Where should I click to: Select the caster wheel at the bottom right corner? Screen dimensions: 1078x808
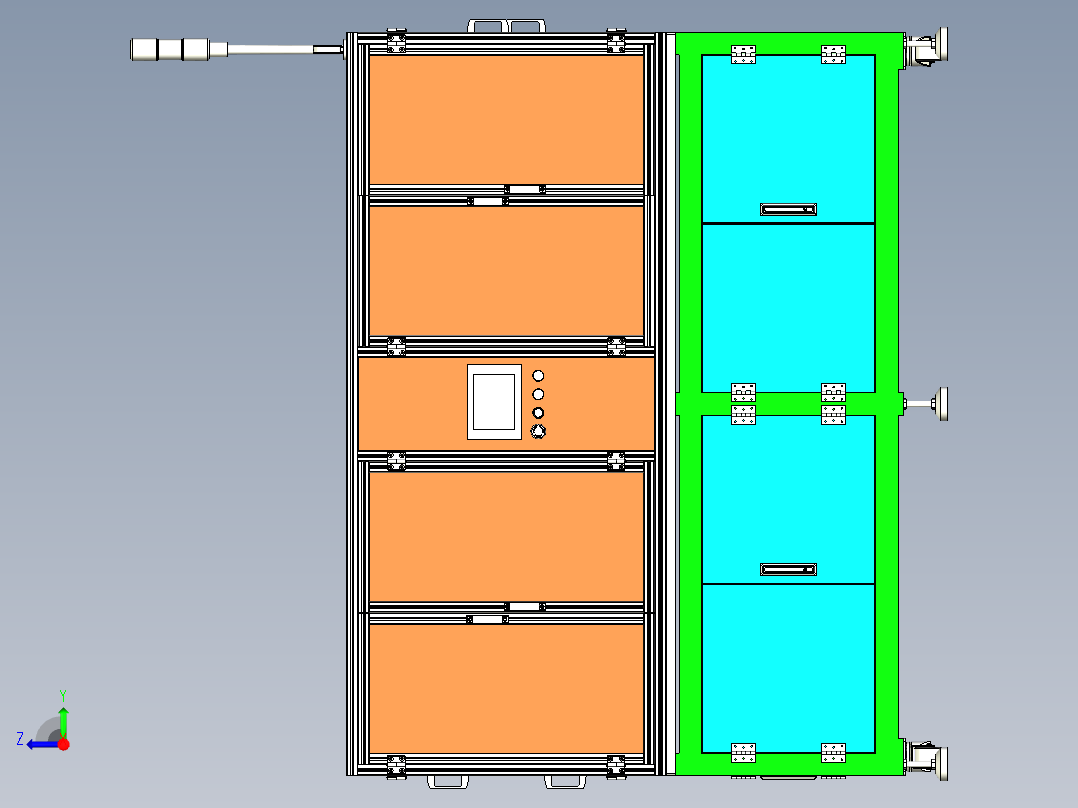[x=926, y=761]
